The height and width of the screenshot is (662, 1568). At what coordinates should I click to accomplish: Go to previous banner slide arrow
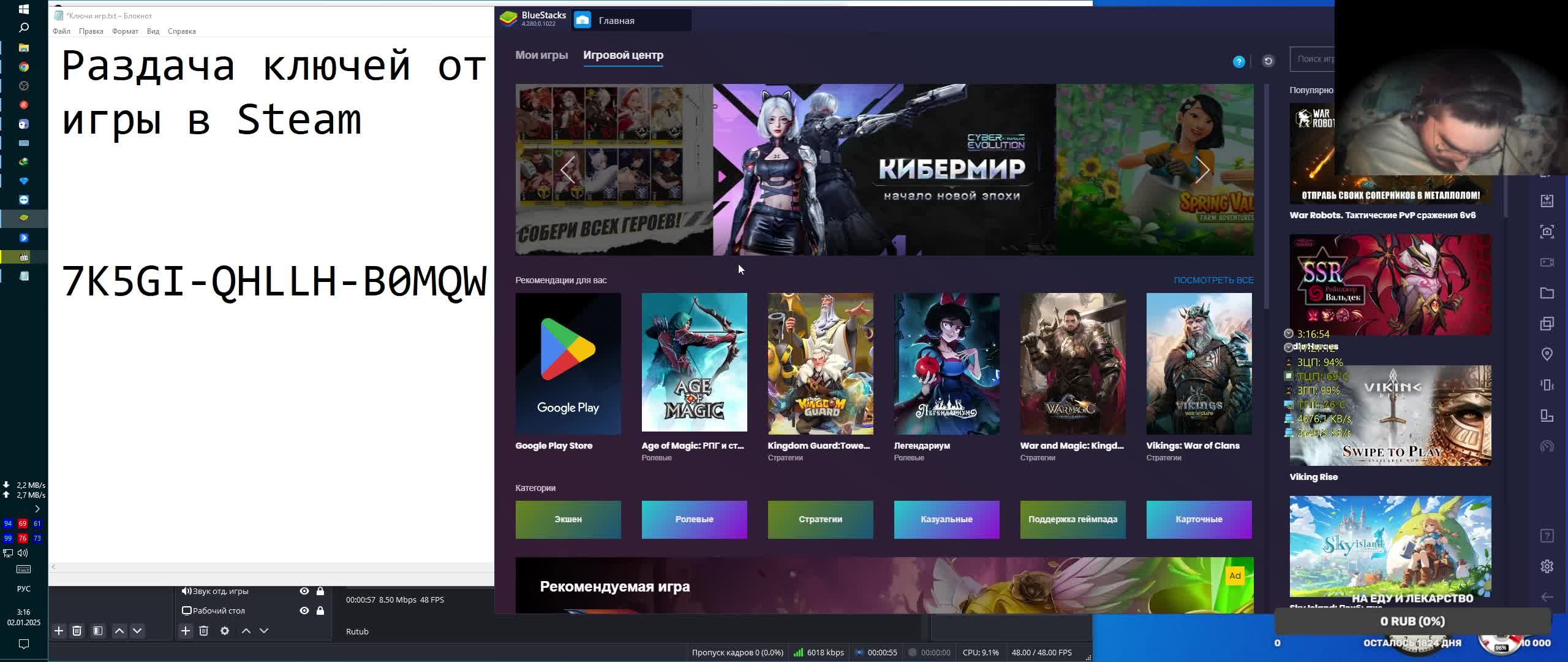tap(567, 170)
